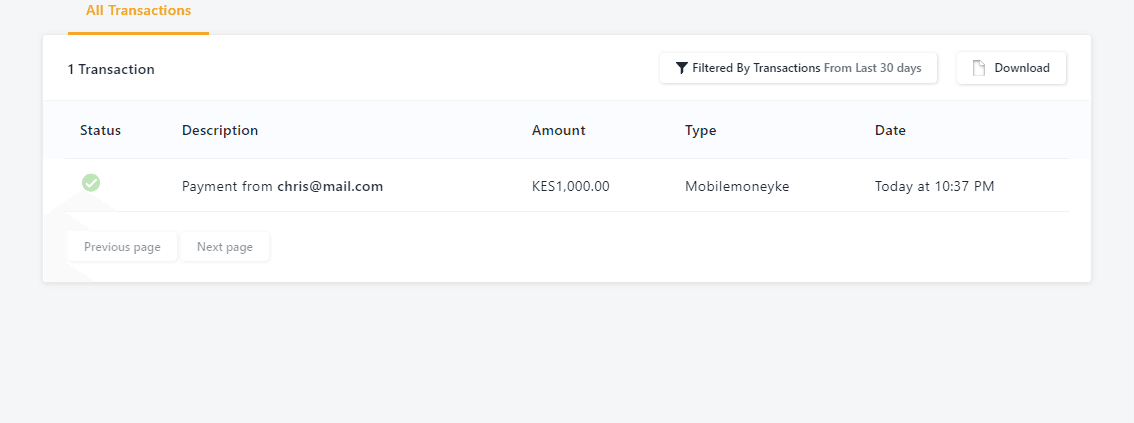Open the Filtered By Transactions filter
This screenshot has width=1134, height=423.
pyautogui.click(x=798, y=68)
